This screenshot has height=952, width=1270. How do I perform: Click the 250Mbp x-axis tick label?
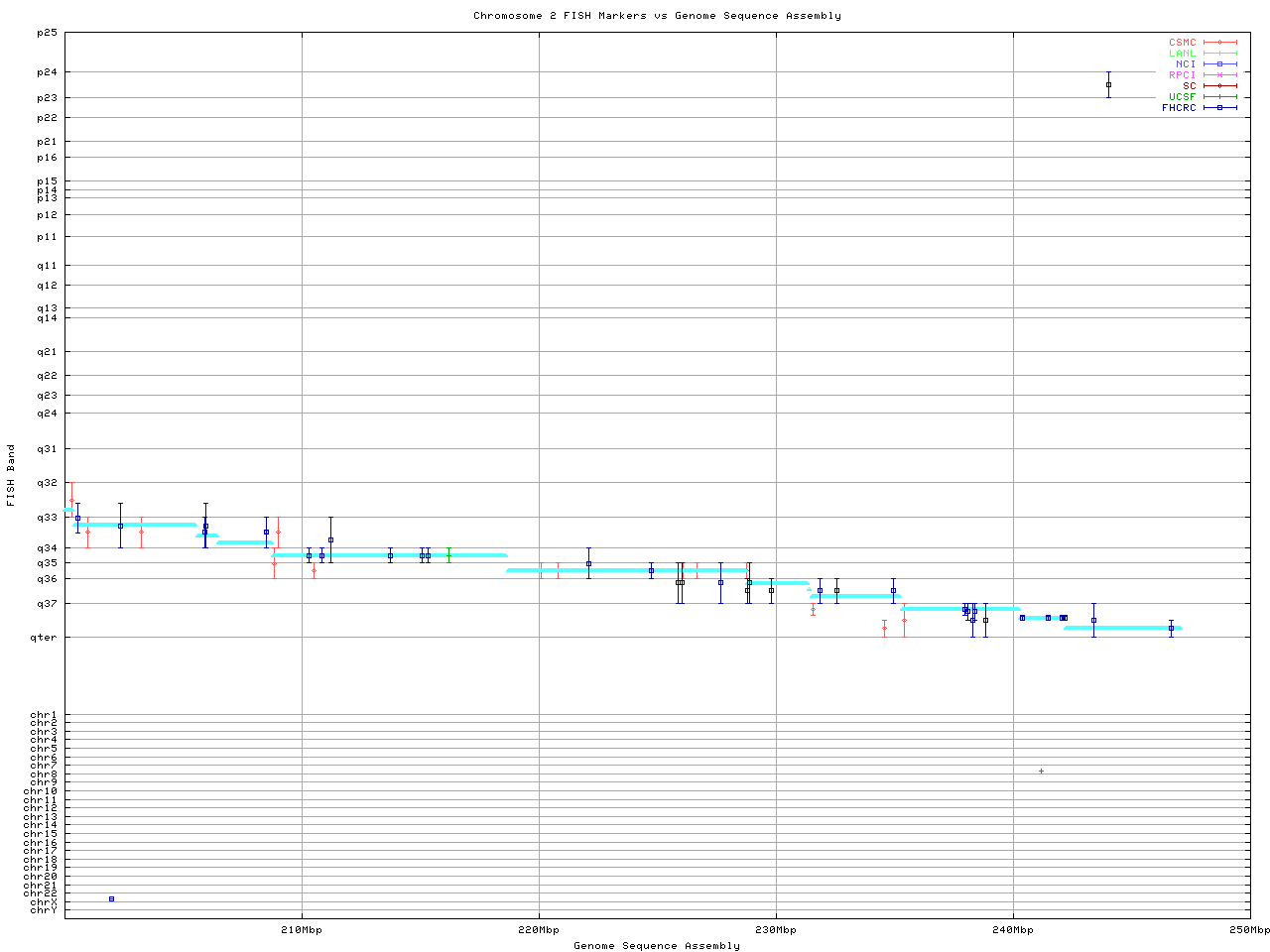pos(1249,930)
